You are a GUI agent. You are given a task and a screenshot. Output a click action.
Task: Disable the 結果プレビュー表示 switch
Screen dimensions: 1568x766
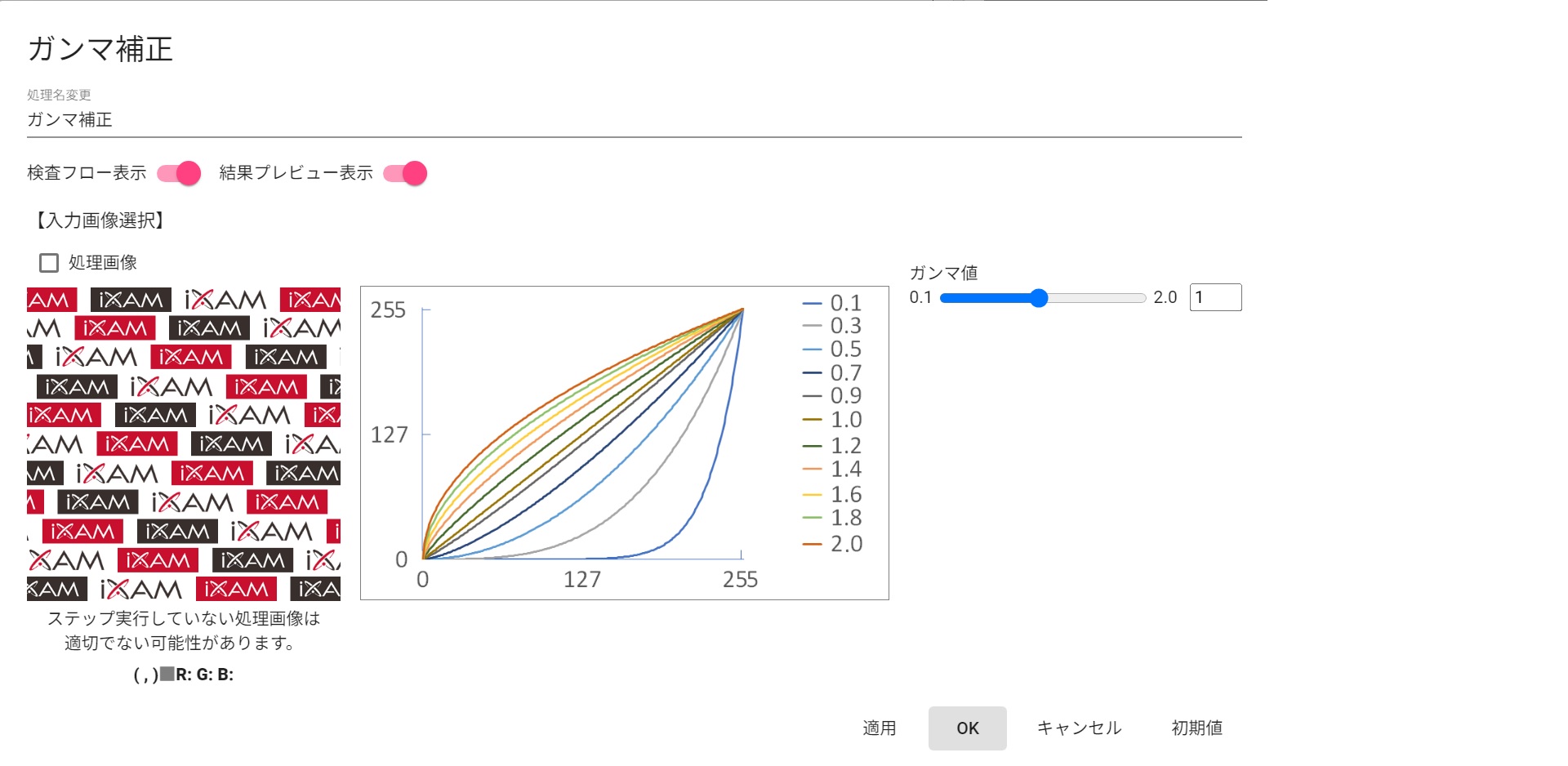click(405, 173)
